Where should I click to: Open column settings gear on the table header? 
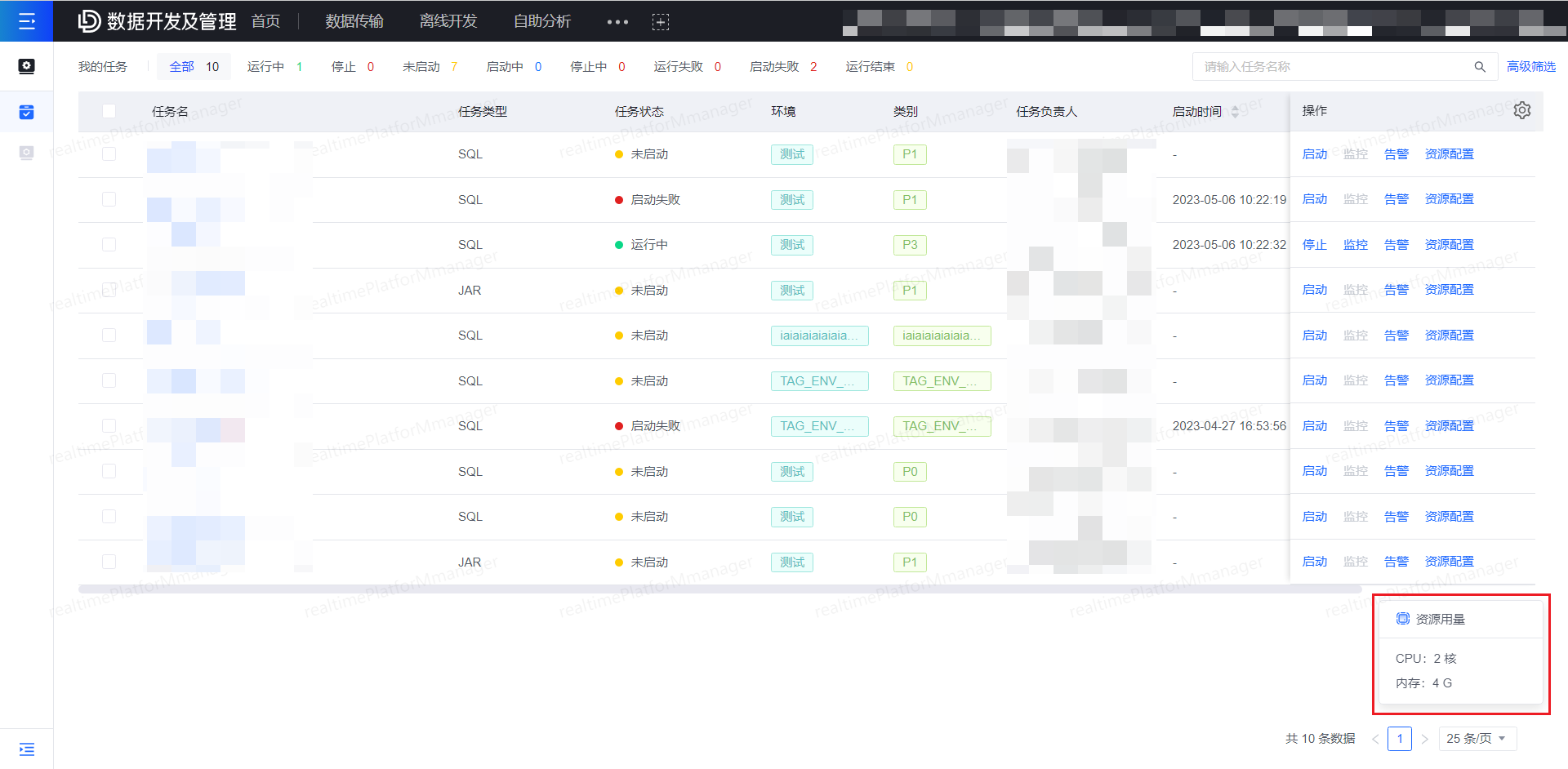[x=1522, y=109]
